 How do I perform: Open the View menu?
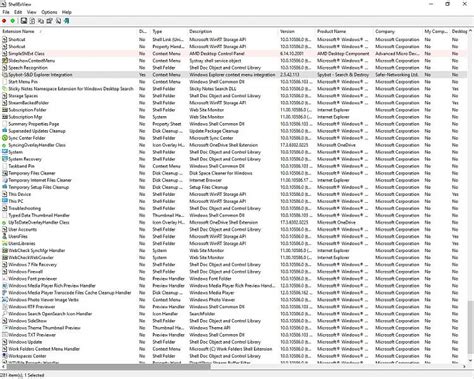pyautogui.click(x=32, y=12)
